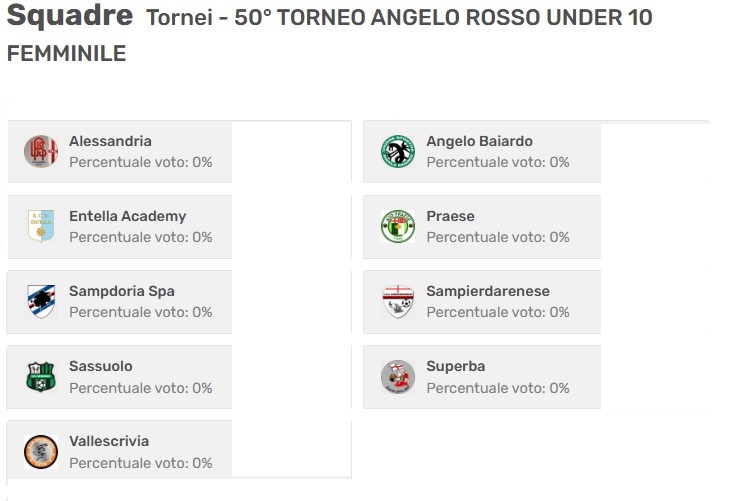Click the Praese round green badge
Screen dimensions: 737x501
click(398, 226)
